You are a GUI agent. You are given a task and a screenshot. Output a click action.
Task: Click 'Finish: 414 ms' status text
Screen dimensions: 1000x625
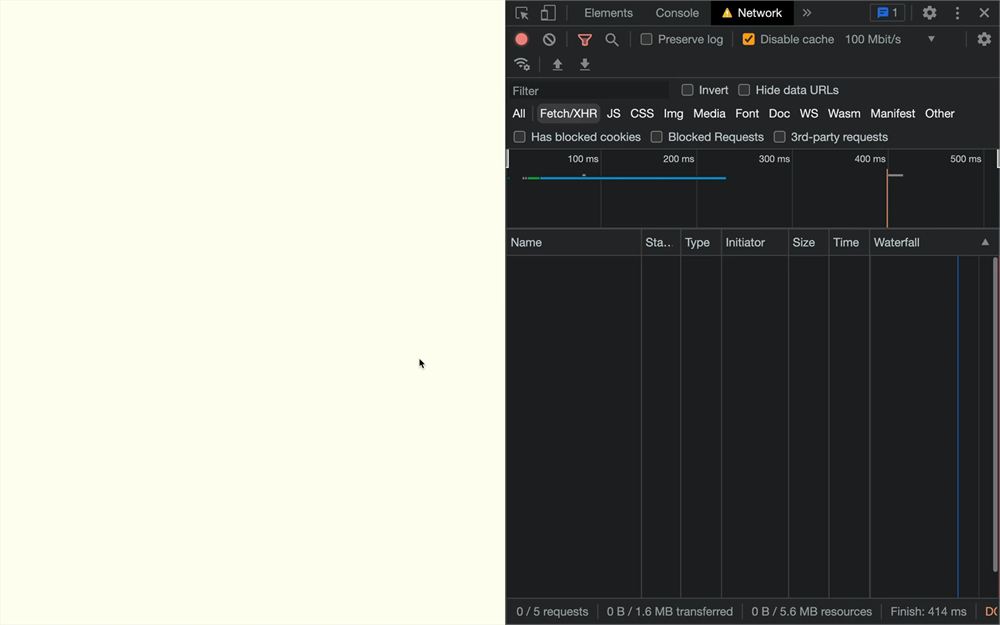929,612
